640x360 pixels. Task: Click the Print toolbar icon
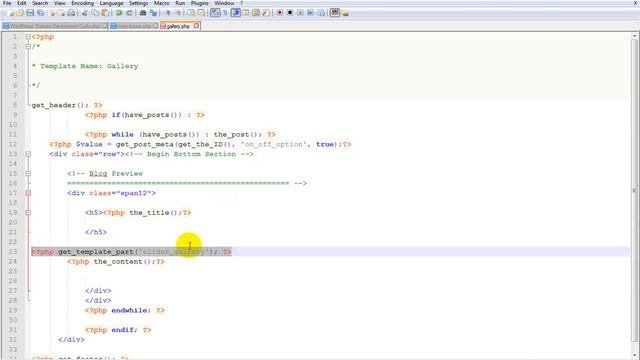[x=71, y=13]
